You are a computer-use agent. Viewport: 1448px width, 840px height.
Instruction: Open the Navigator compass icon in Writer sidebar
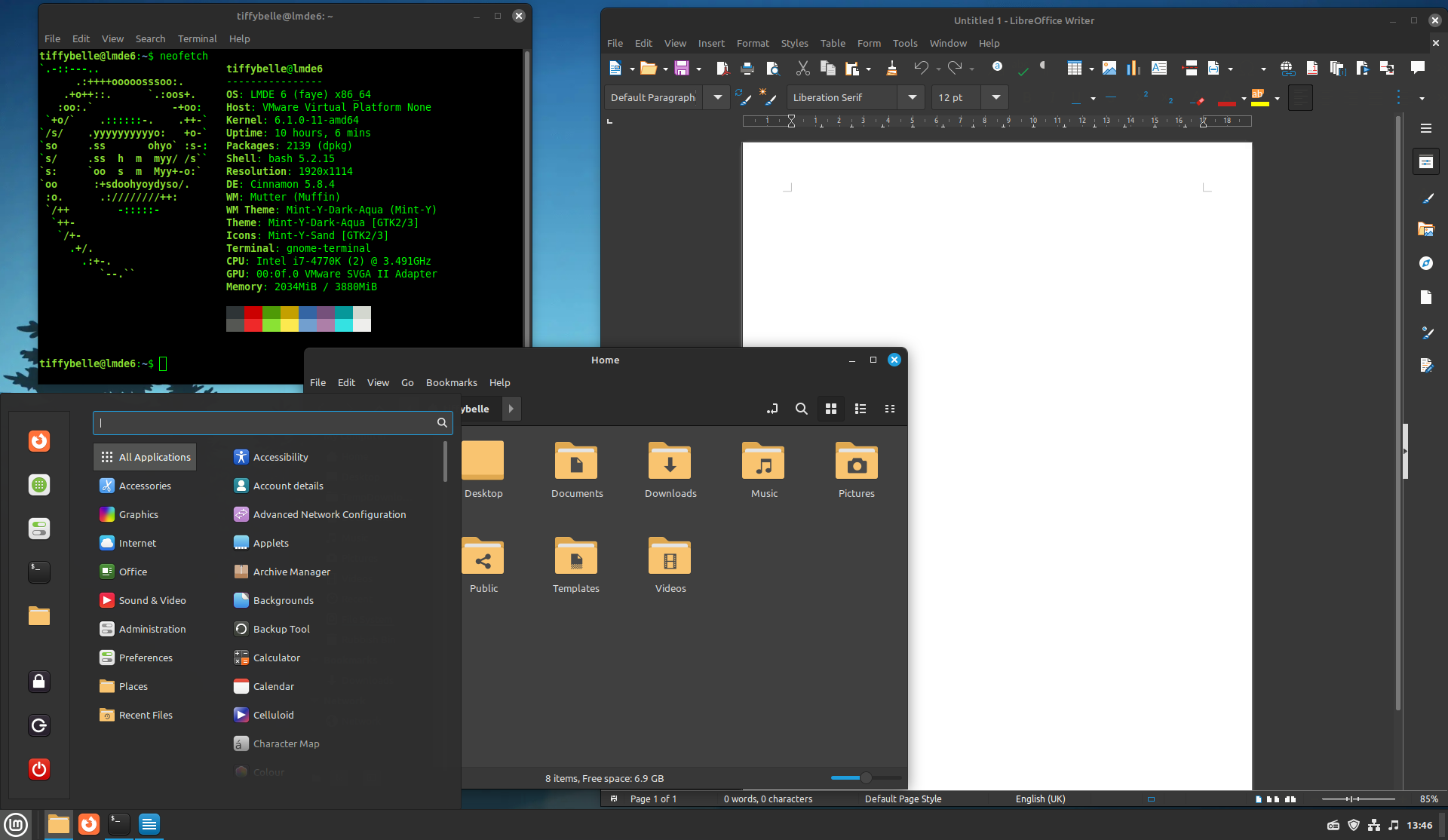[x=1425, y=263]
